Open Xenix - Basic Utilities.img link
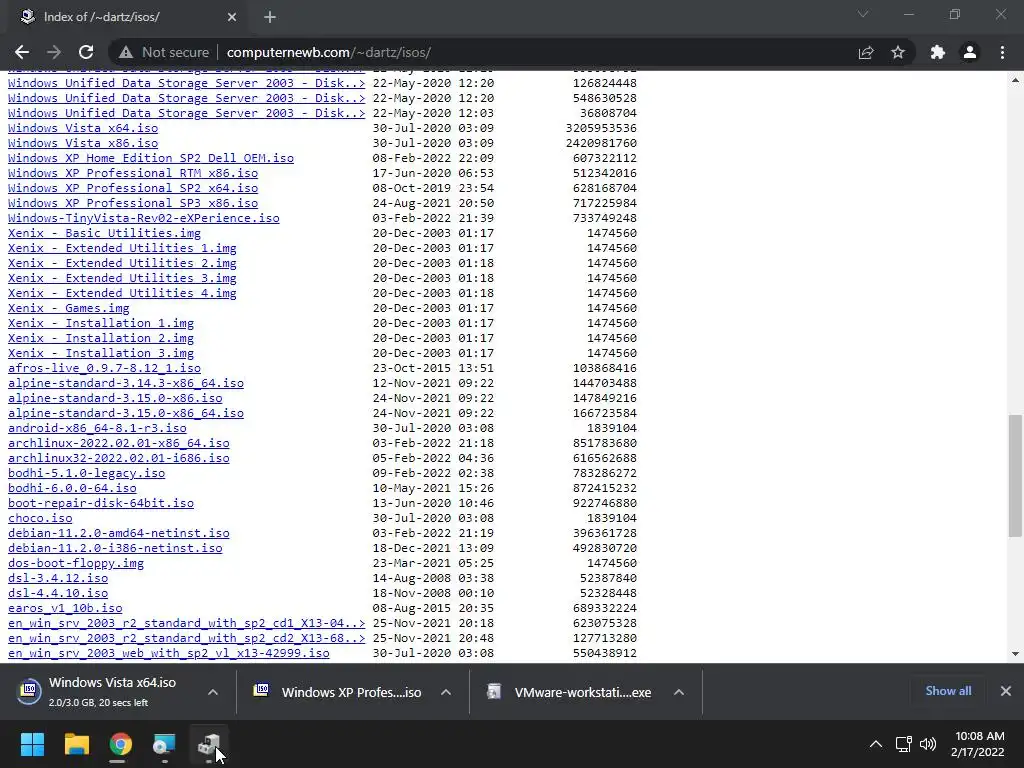The width and height of the screenshot is (1024, 768). (104, 233)
